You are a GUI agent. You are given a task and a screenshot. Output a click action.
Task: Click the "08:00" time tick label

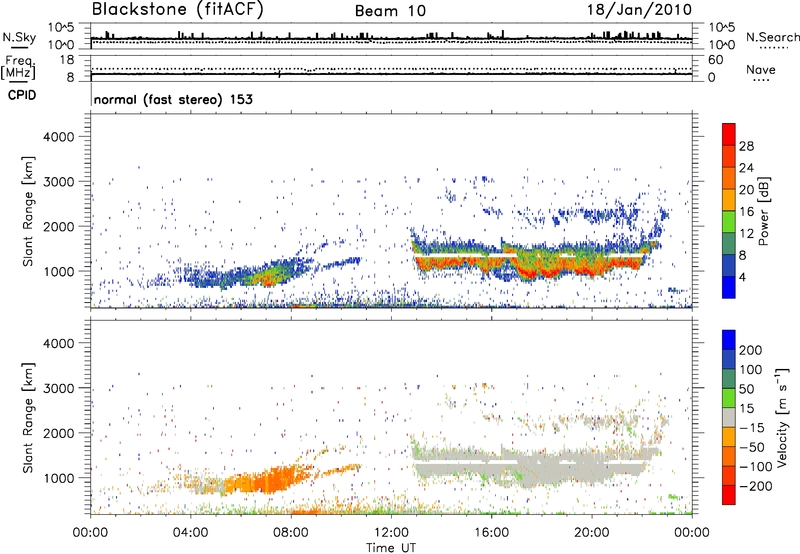(x=291, y=533)
